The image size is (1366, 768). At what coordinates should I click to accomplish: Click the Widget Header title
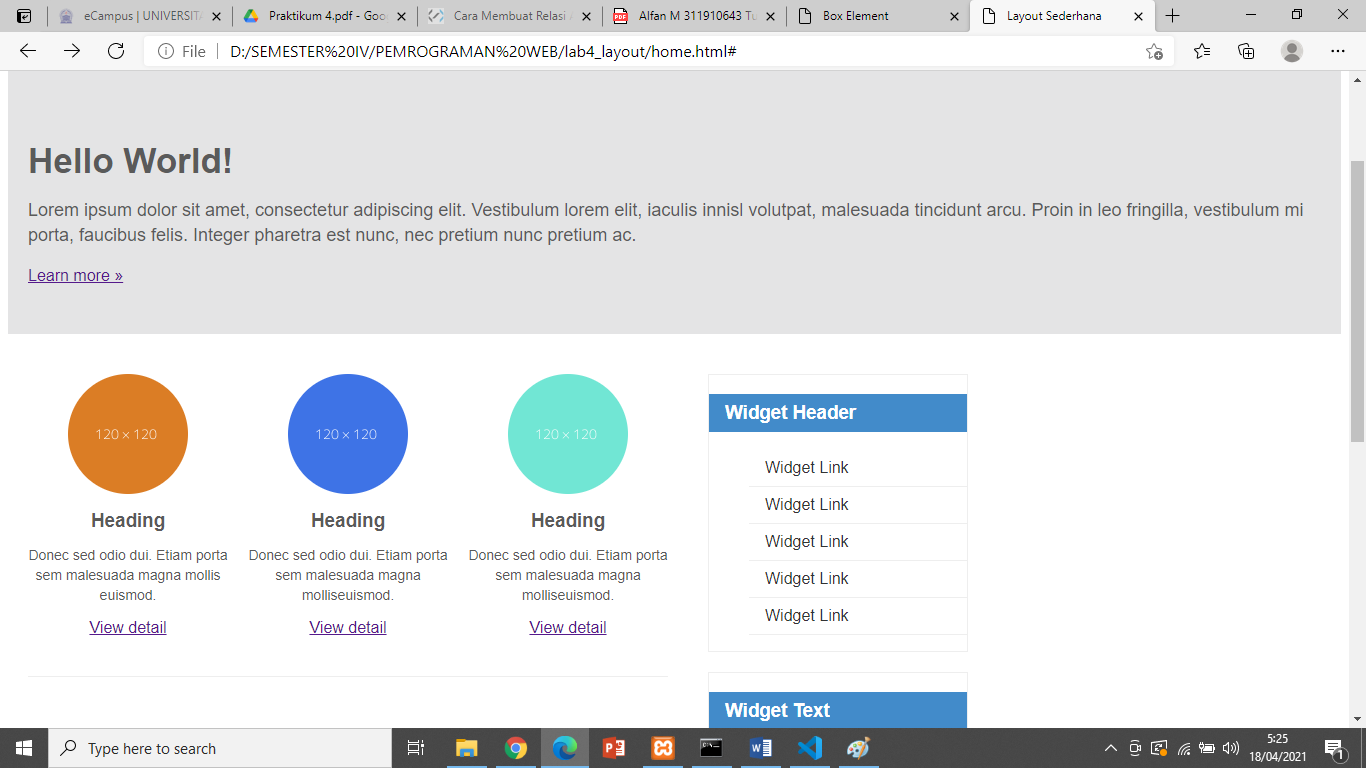pos(790,412)
